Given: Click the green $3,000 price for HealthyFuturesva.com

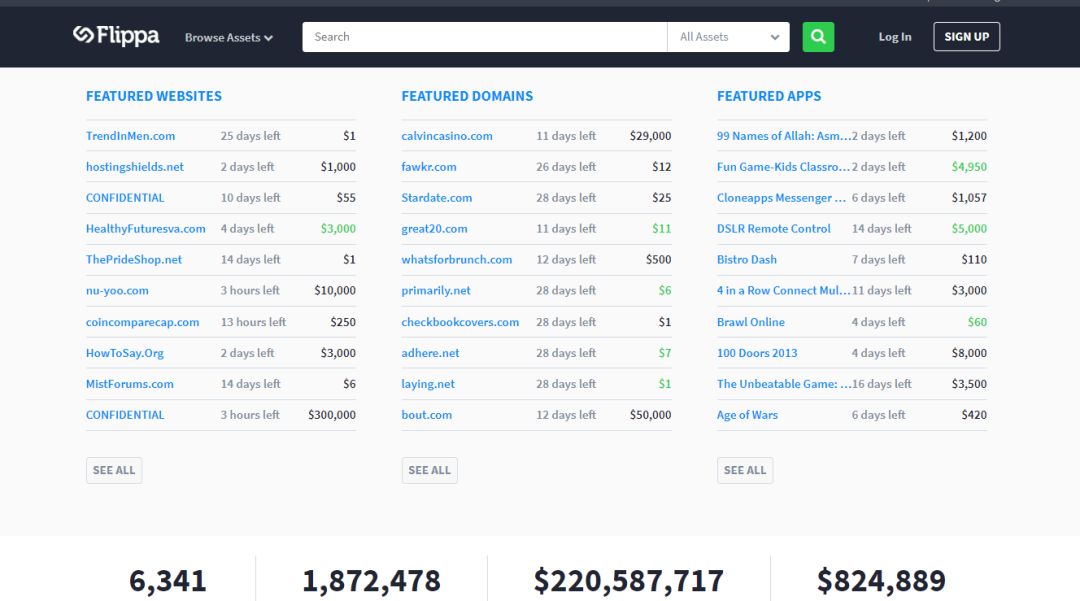Looking at the screenshot, I should (338, 229).
